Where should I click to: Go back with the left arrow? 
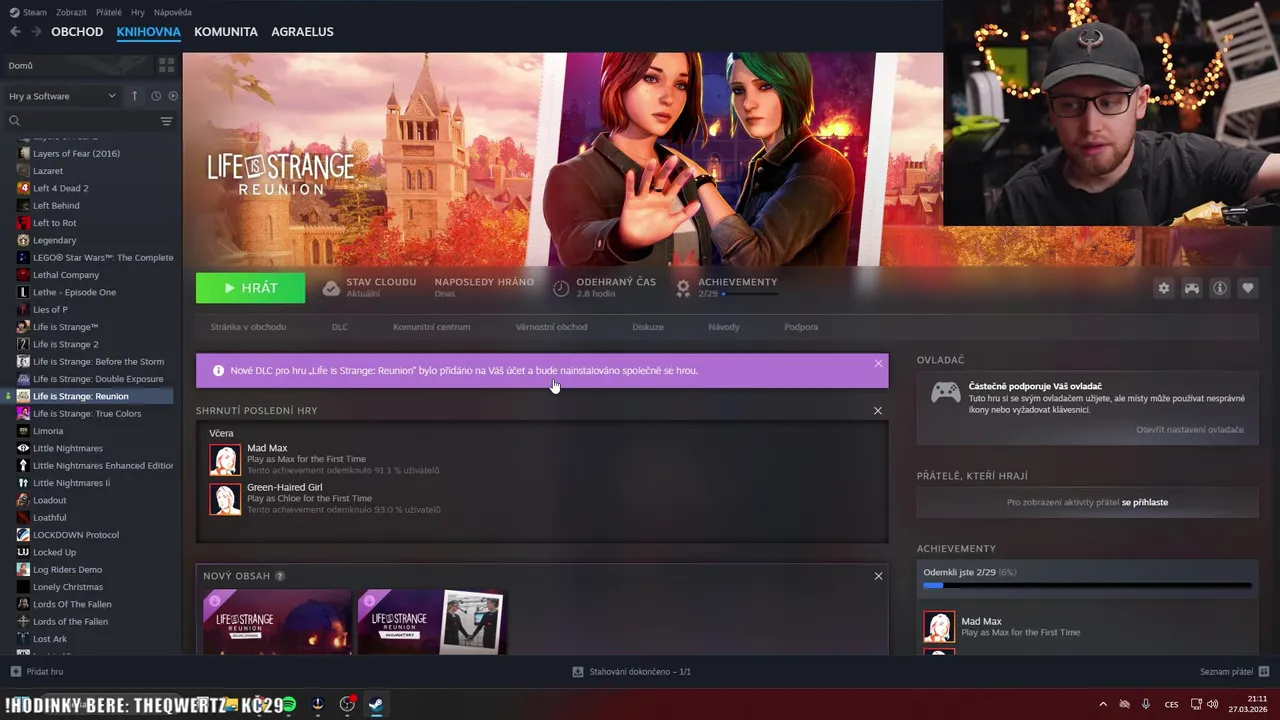(15, 32)
